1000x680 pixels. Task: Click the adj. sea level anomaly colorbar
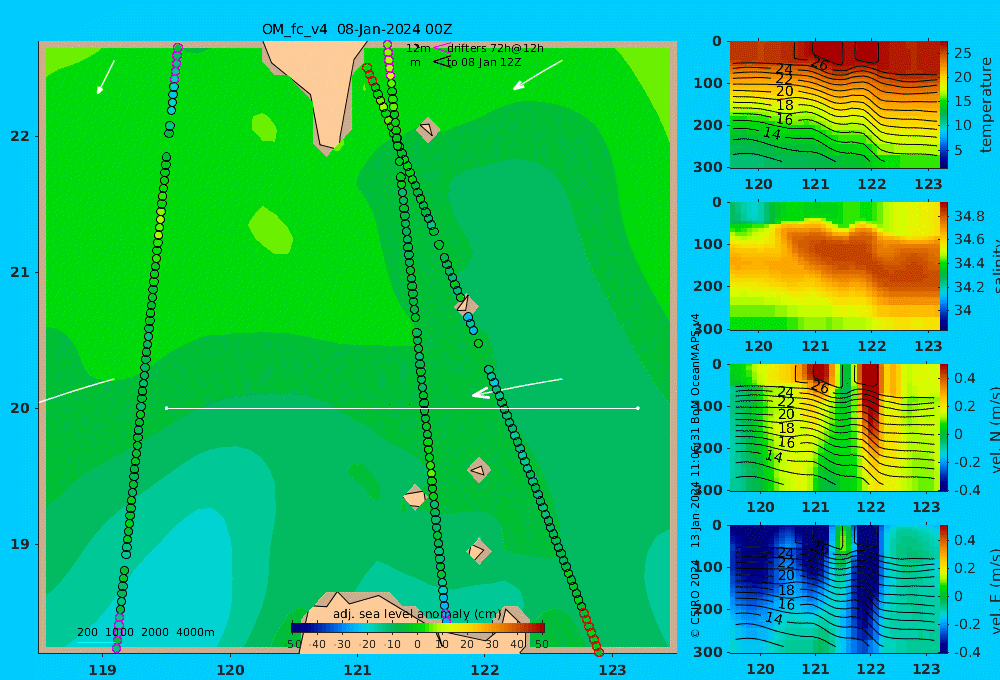coord(417,628)
